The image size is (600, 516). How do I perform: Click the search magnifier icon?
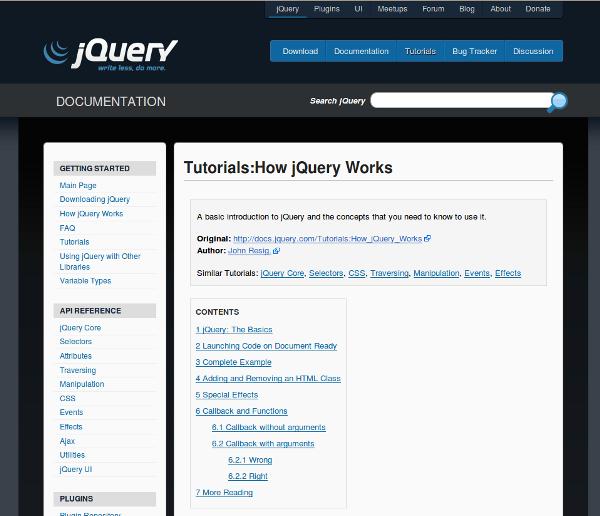(559, 102)
